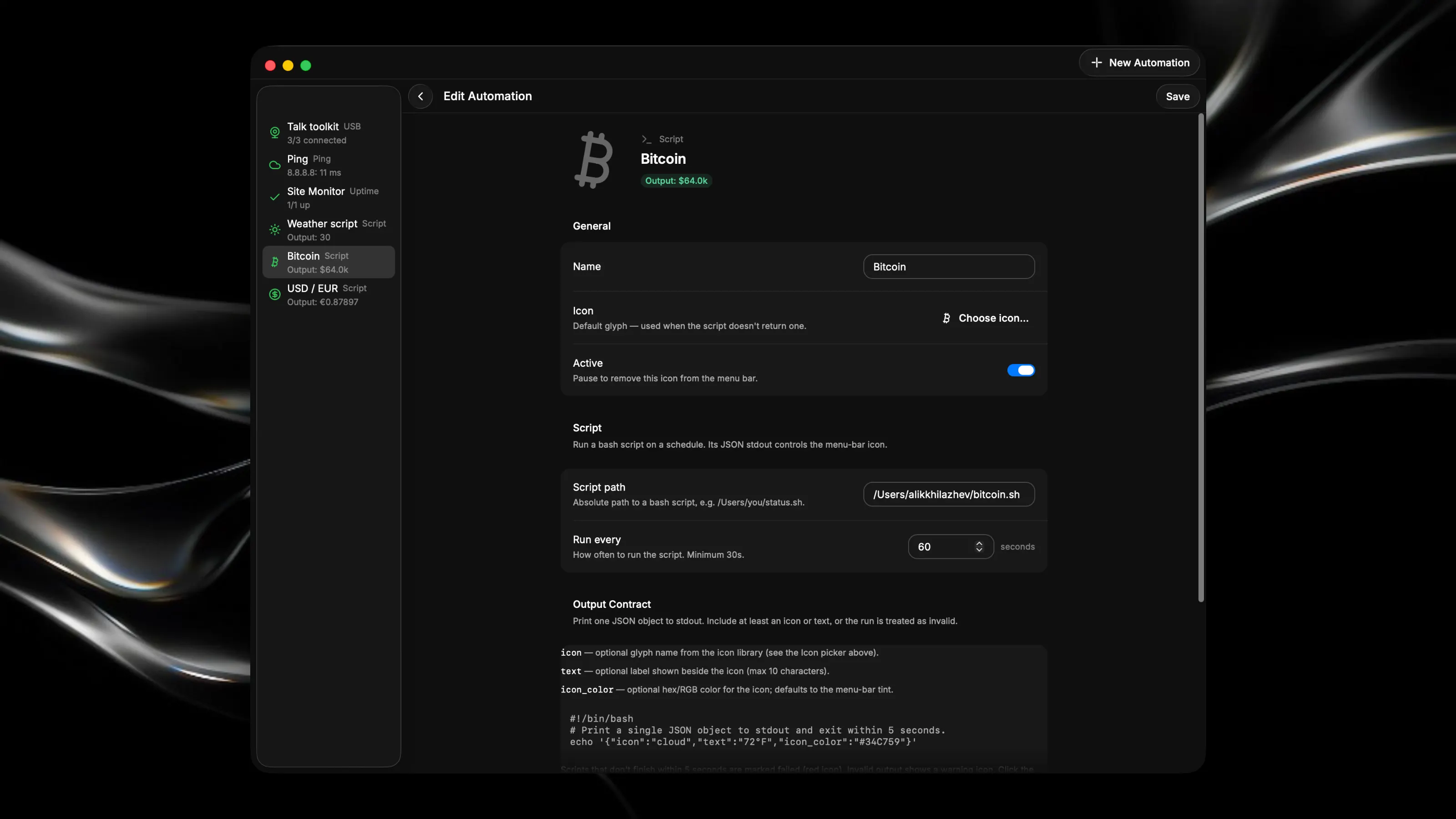
Task: Click the 3/3 connected status text
Action: click(317, 140)
